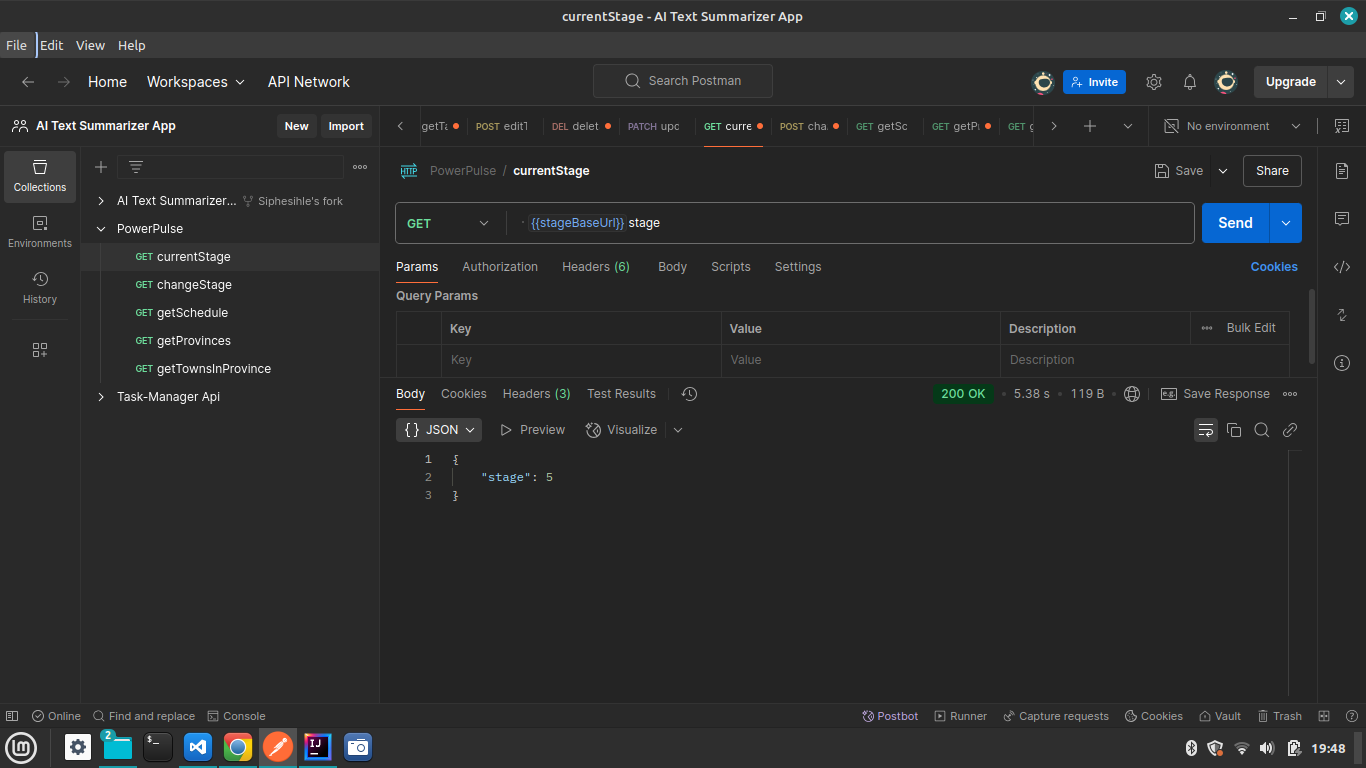Open the Workspaces dropdown
Screen dimensions: 1366x768
(196, 82)
